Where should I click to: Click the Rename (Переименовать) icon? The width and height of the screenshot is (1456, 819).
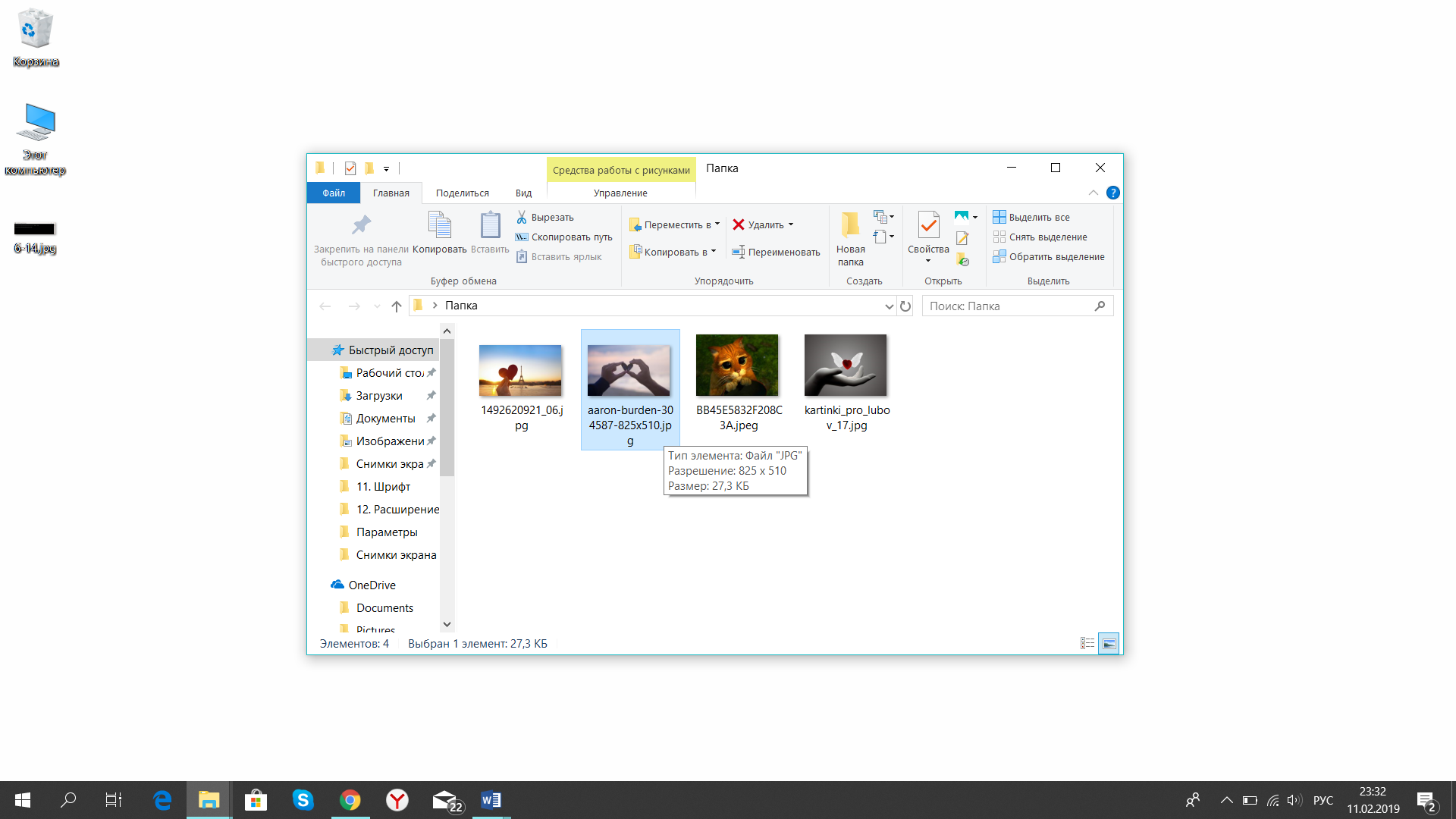(738, 252)
